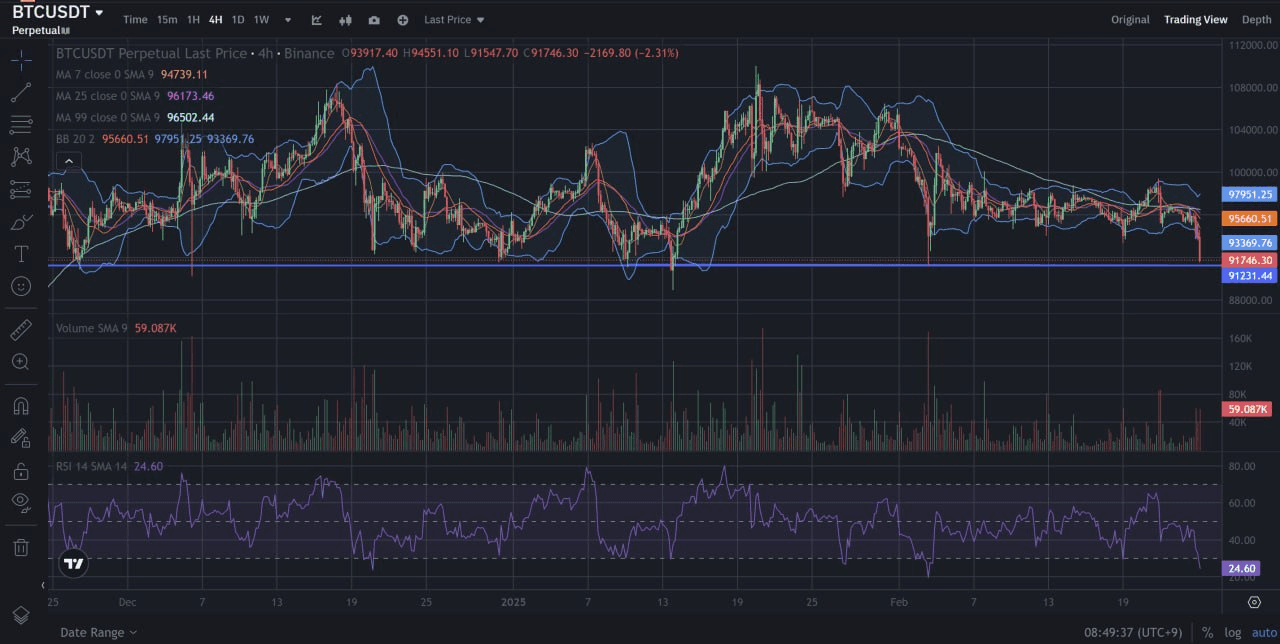
Task: Switch to 1H interval
Action: pos(193,20)
